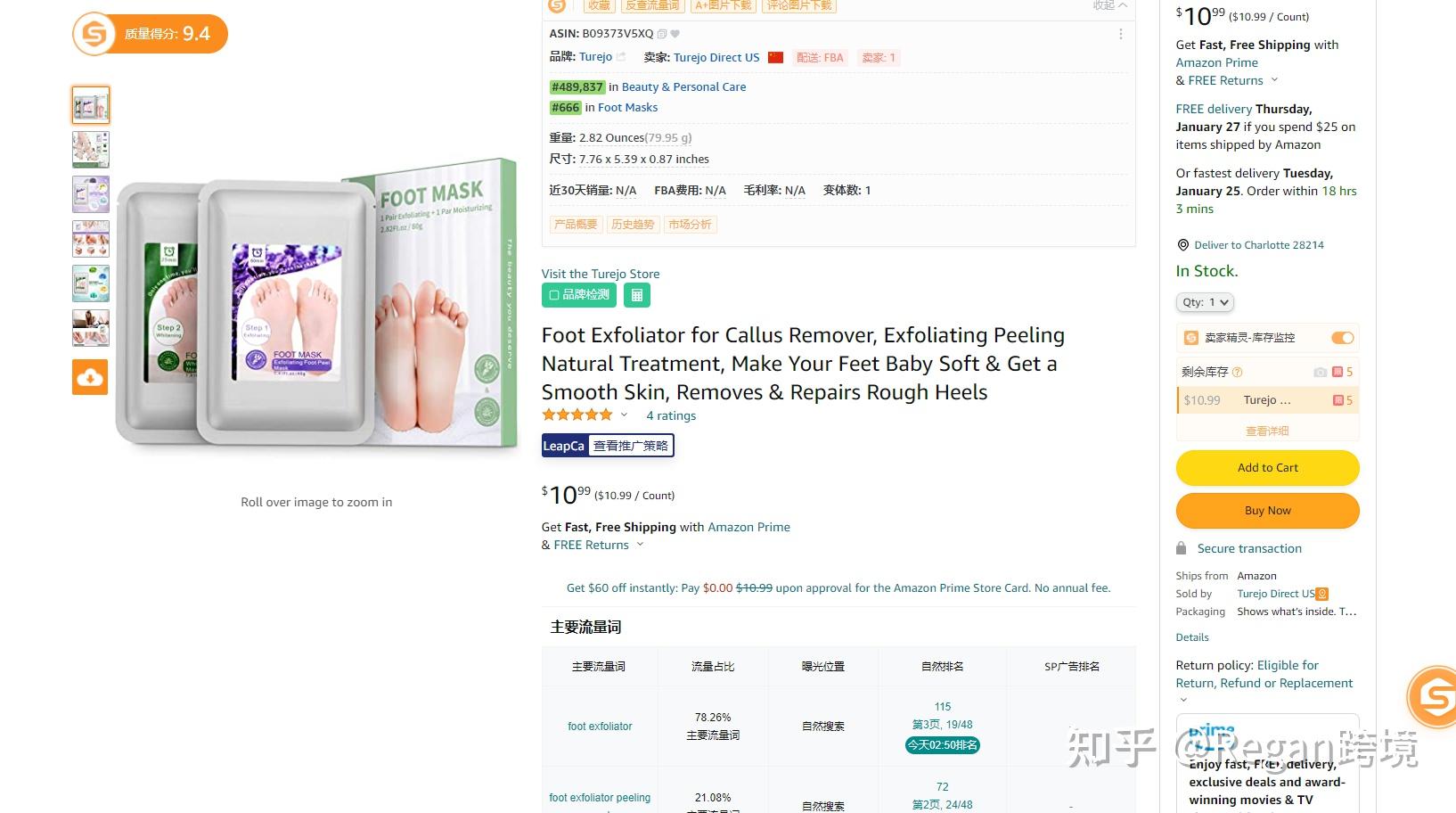This screenshot has height=813, width=1456.
Task: Open the 市场分析 tab
Action: [x=690, y=225]
